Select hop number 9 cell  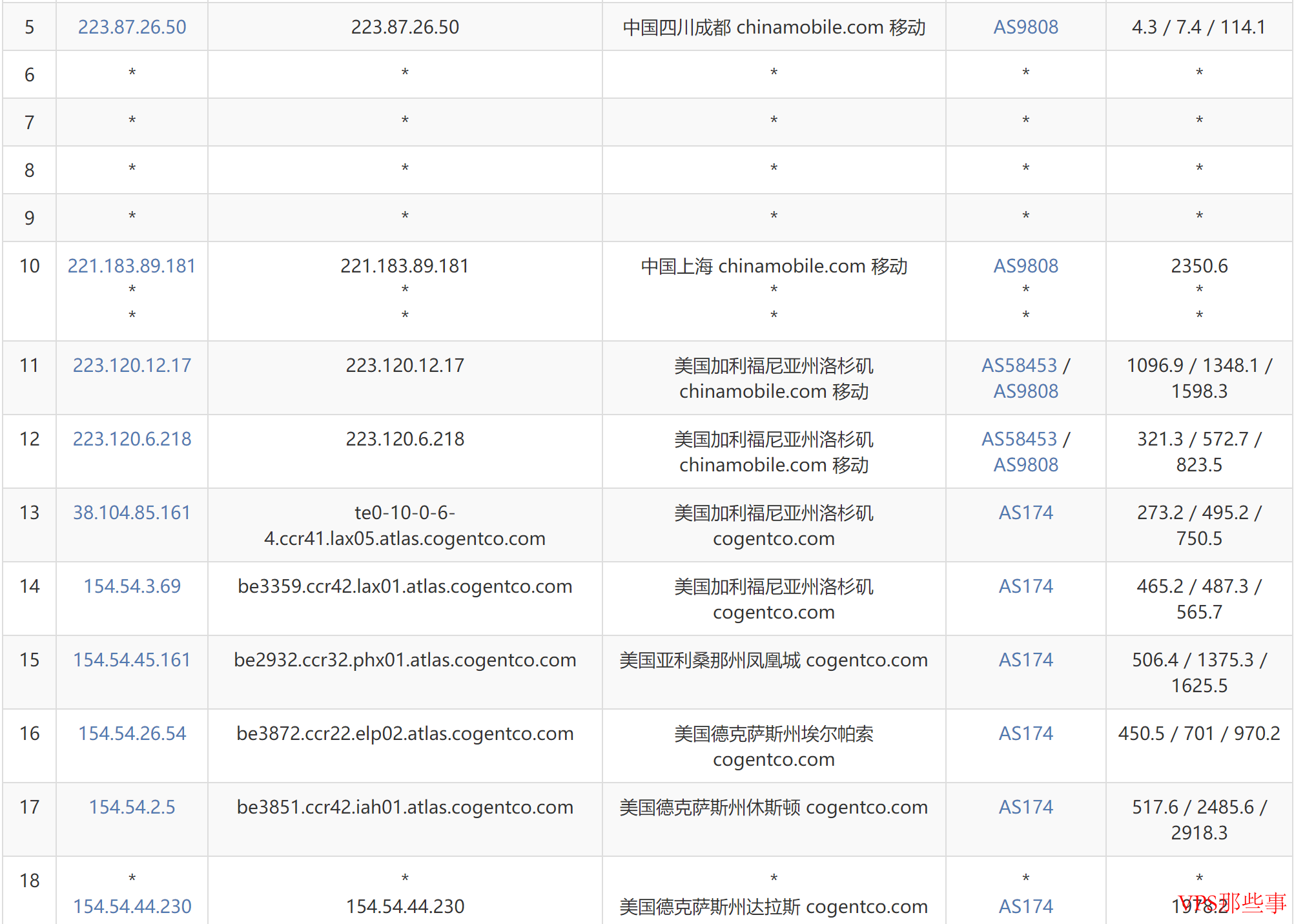click(29, 218)
